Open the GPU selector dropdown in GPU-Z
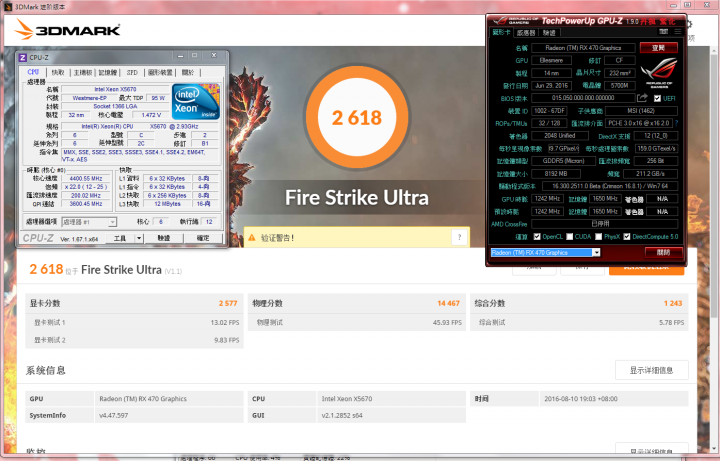The image size is (720, 461). coord(596,253)
